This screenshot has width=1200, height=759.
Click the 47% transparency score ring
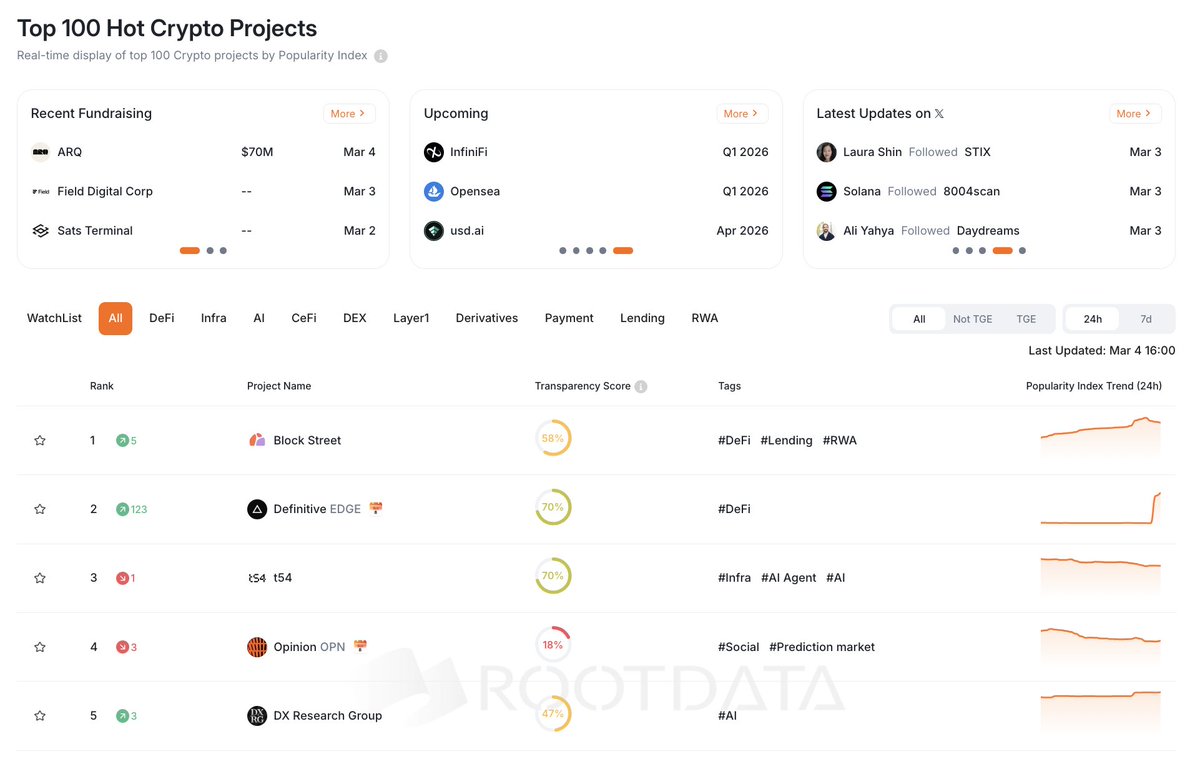tap(553, 714)
